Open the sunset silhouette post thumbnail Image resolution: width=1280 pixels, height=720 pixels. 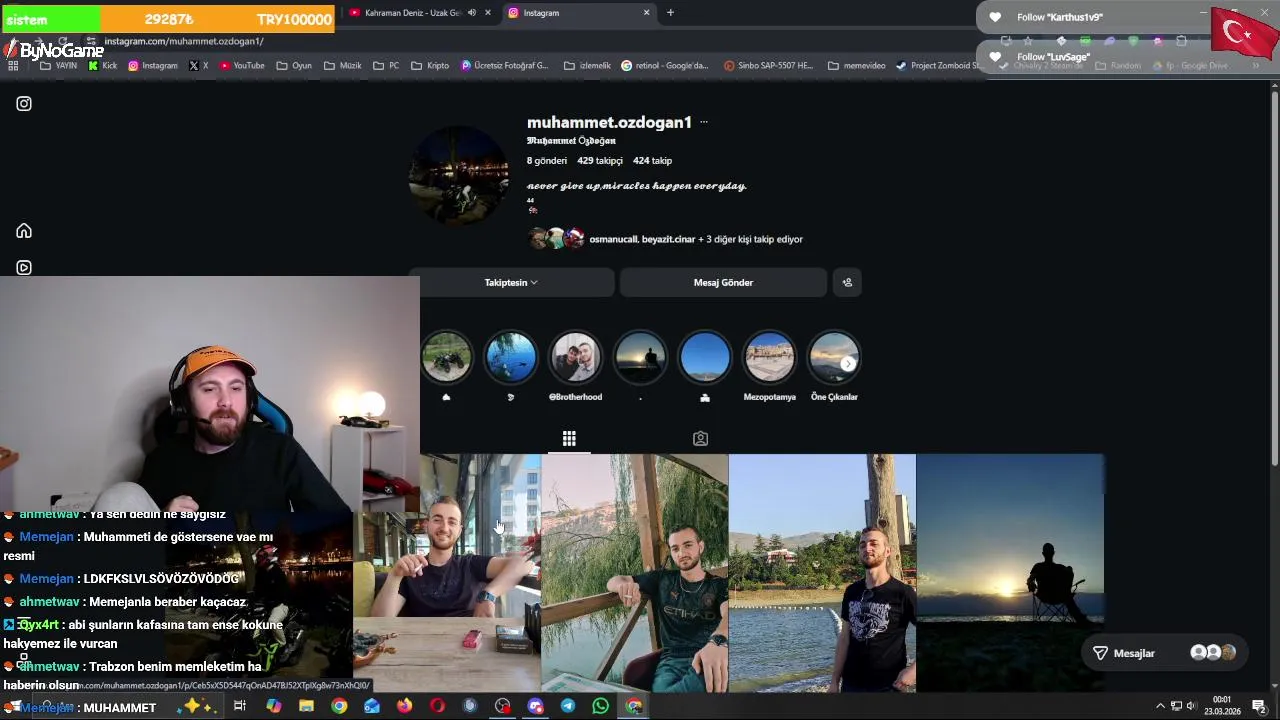[x=1010, y=573]
